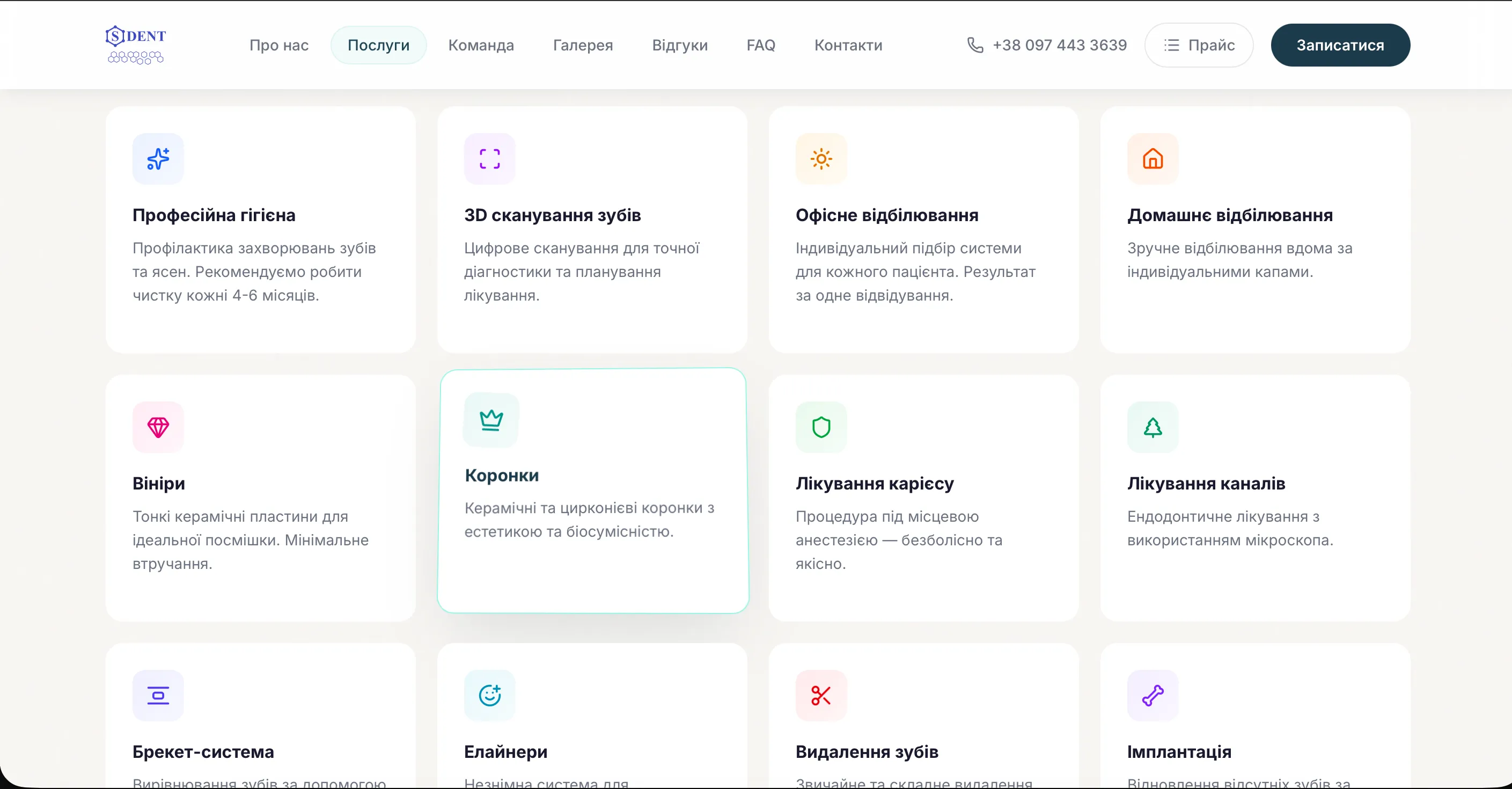Open the Галерея navigation link

583,45
